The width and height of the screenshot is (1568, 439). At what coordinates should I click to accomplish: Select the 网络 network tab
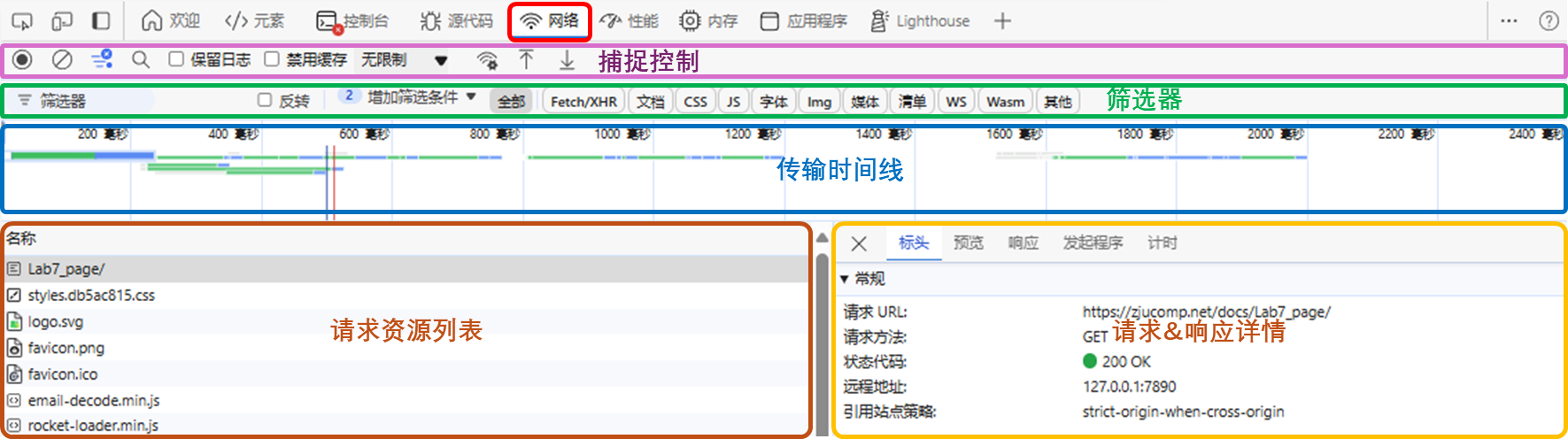pos(549,21)
